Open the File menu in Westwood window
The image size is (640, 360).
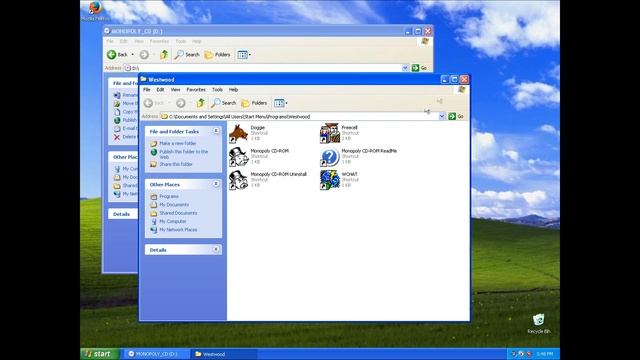click(147, 89)
